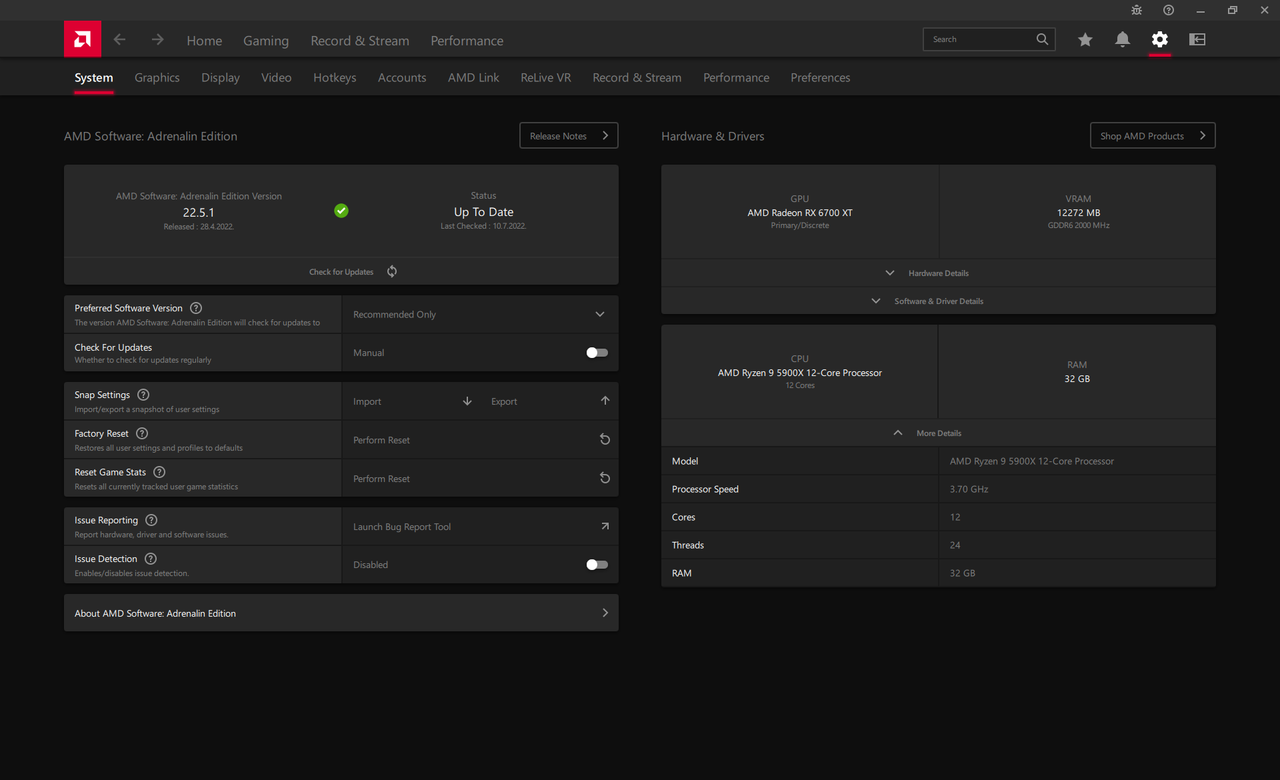The height and width of the screenshot is (780, 1280).
Task: Show help for Reset Game Stats
Action: 159,472
